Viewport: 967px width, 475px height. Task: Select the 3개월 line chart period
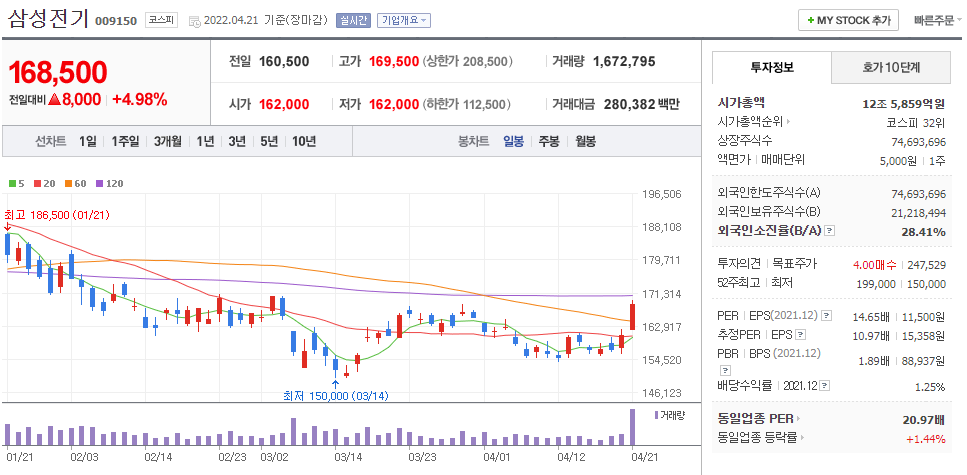point(168,141)
